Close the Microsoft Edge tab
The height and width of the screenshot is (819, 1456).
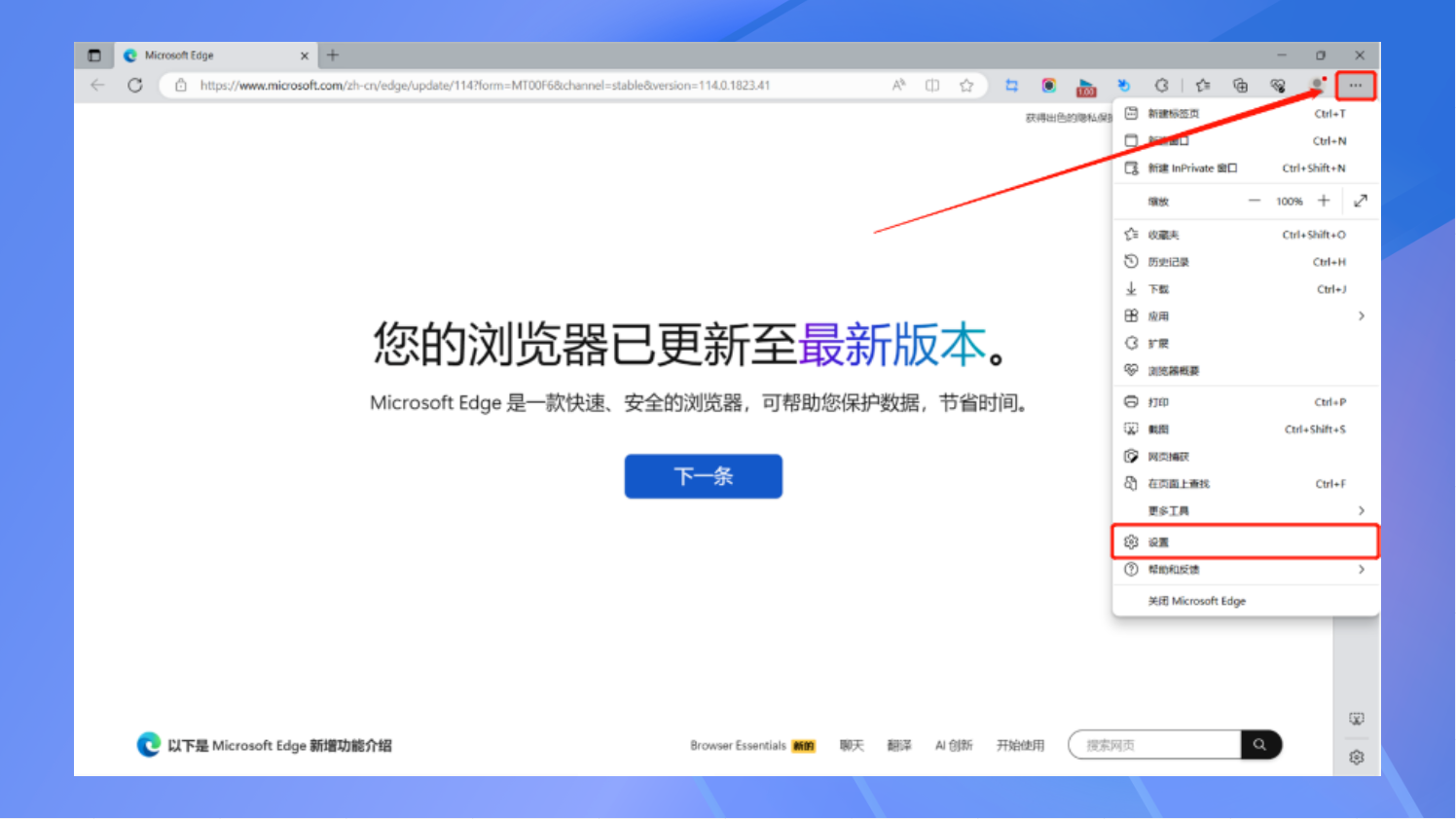(x=304, y=56)
